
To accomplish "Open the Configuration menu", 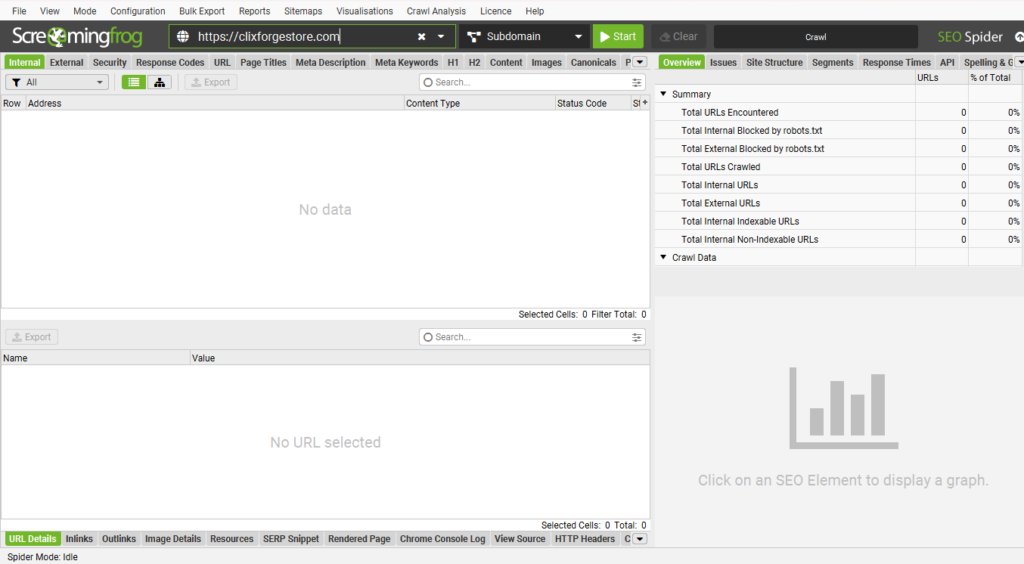I will (138, 11).
